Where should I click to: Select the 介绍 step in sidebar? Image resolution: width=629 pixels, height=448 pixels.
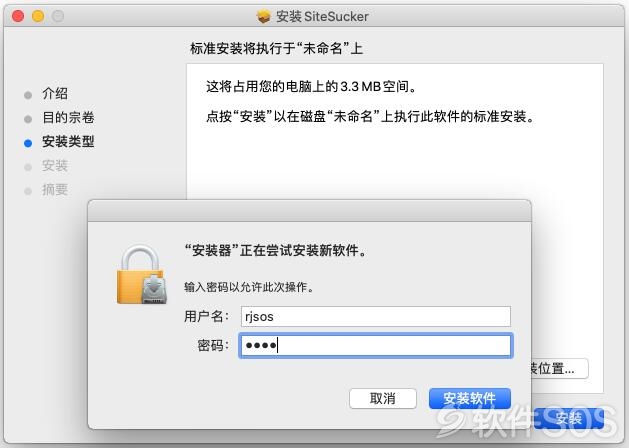(55, 93)
